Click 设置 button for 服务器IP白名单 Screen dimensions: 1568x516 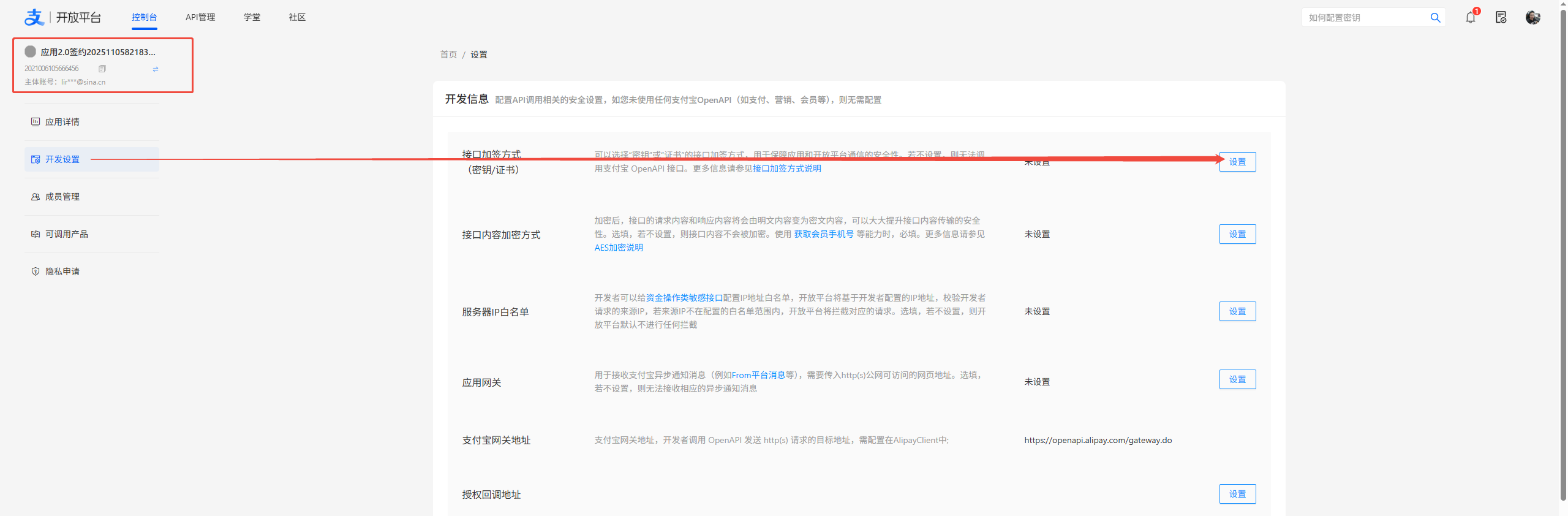coord(1237,311)
